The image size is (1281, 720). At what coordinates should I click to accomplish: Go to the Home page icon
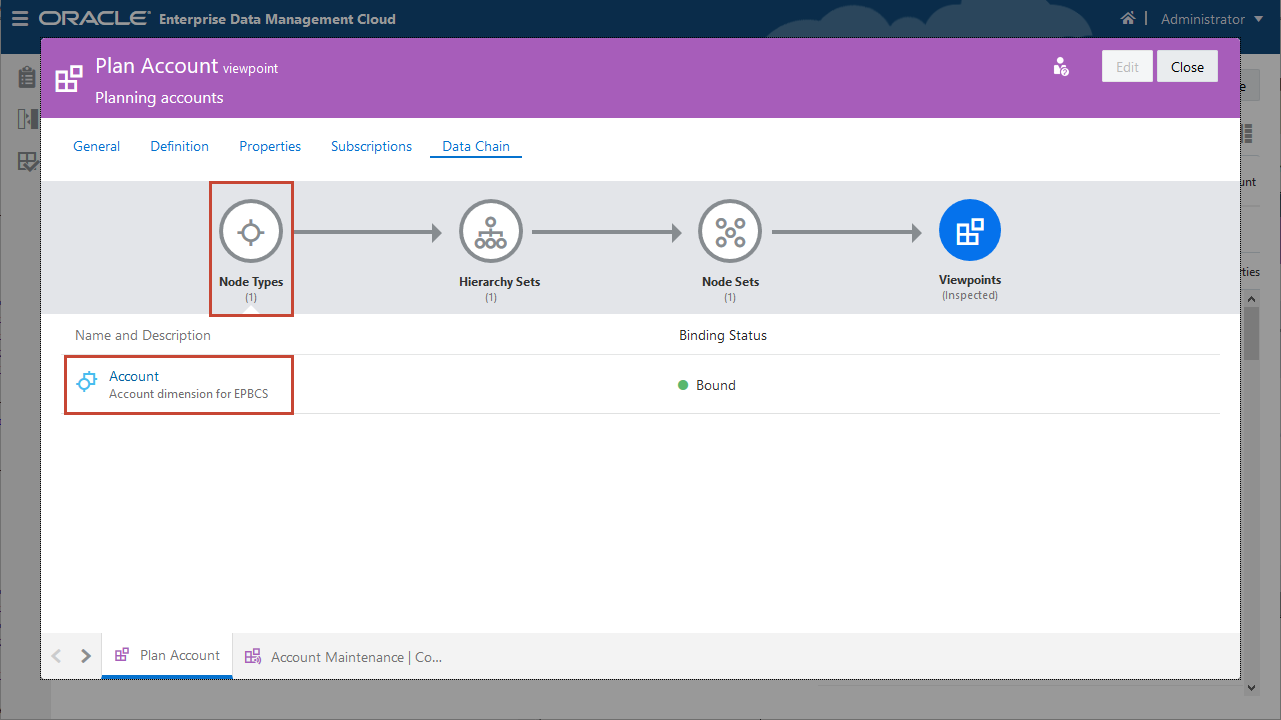point(1128,19)
